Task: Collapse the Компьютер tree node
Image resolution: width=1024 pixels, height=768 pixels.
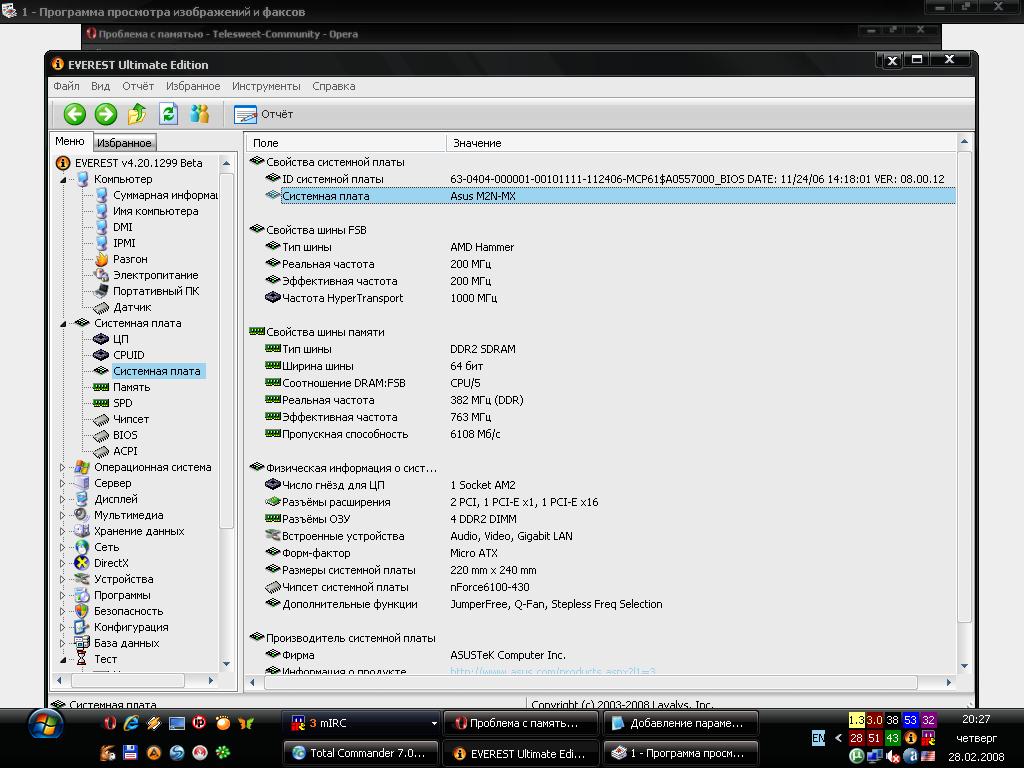Action: coord(64,180)
